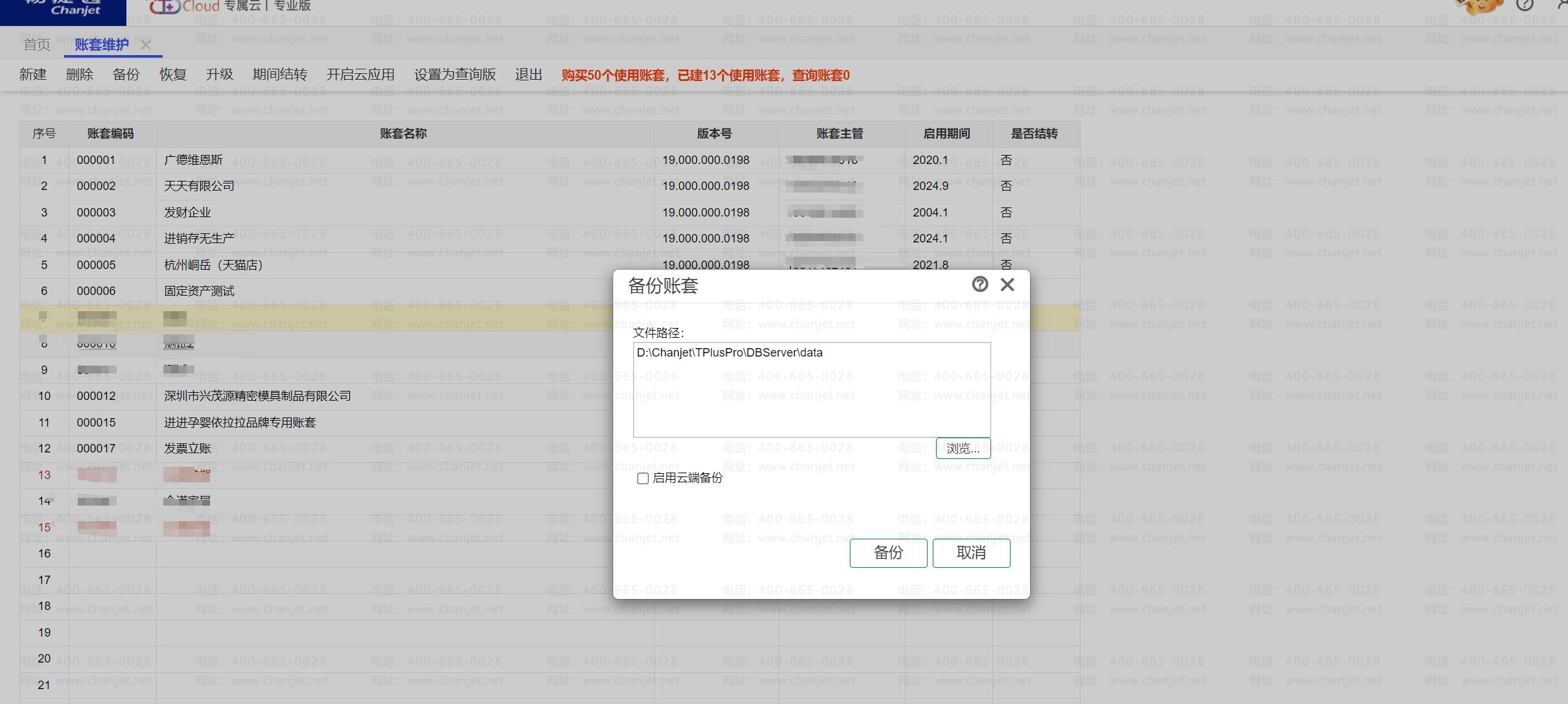This screenshot has height=704, width=1568.
Task: Click the help icon in backup dialog
Action: [x=979, y=284]
